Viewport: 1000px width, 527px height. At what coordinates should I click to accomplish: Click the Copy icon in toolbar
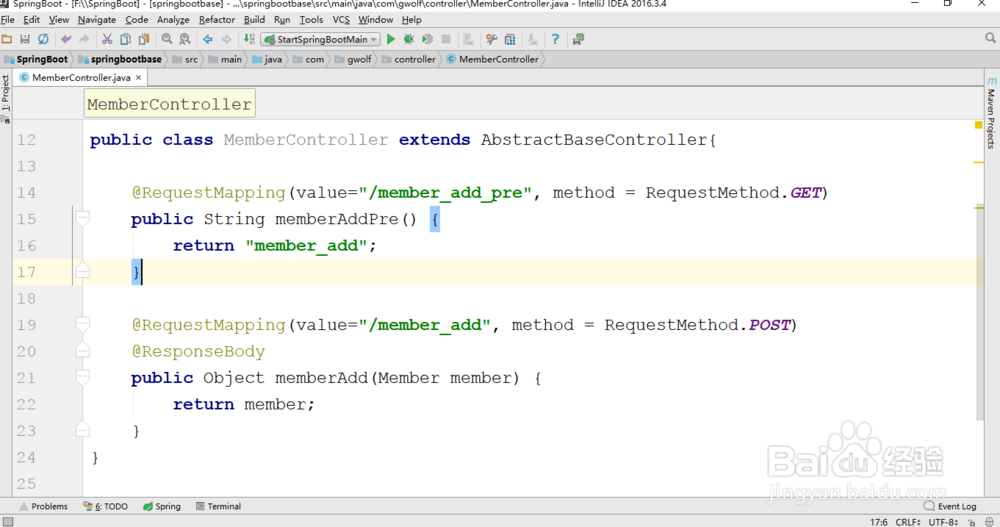(x=126, y=40)
